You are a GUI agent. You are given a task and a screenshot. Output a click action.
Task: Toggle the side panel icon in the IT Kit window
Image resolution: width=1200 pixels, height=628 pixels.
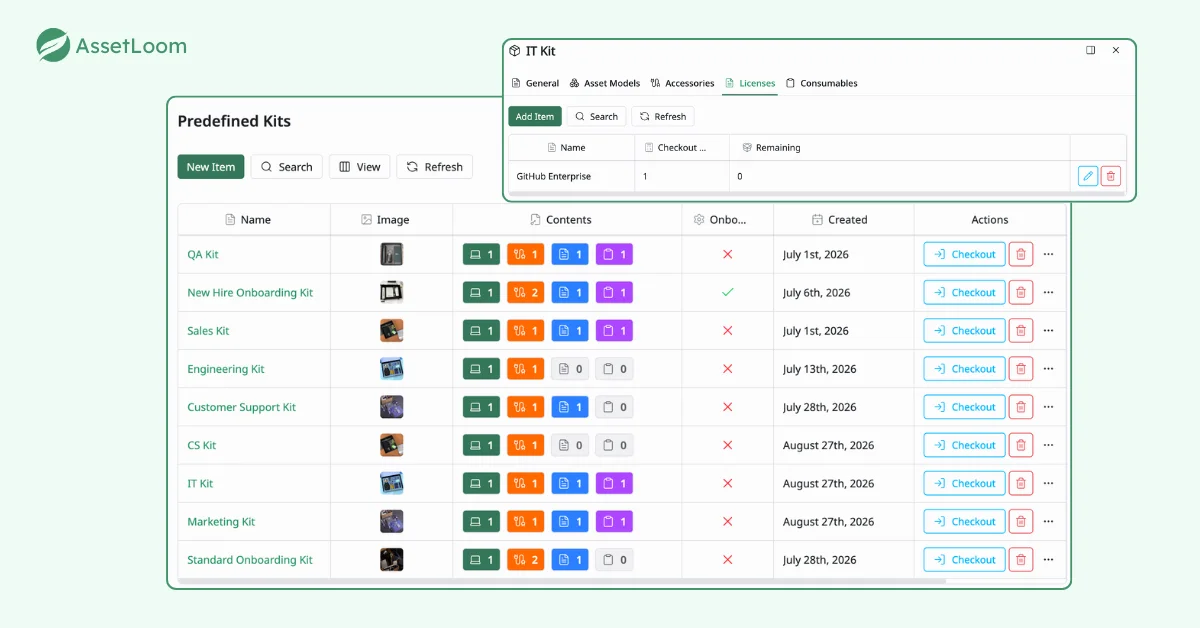[x=1091, y=50]
